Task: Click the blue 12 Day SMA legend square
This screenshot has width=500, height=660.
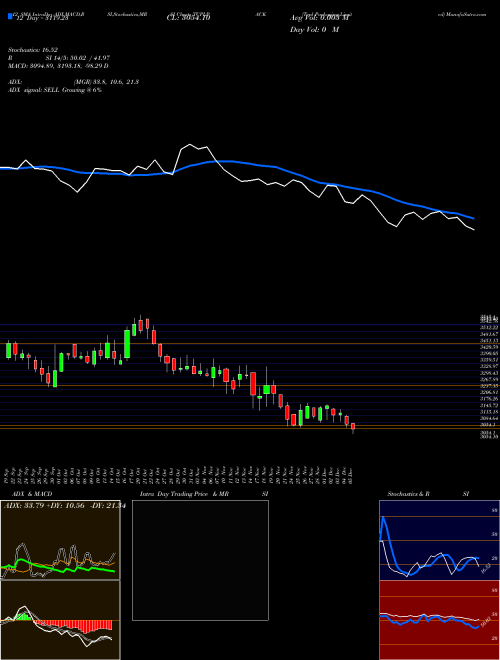Action: (11, 17)
